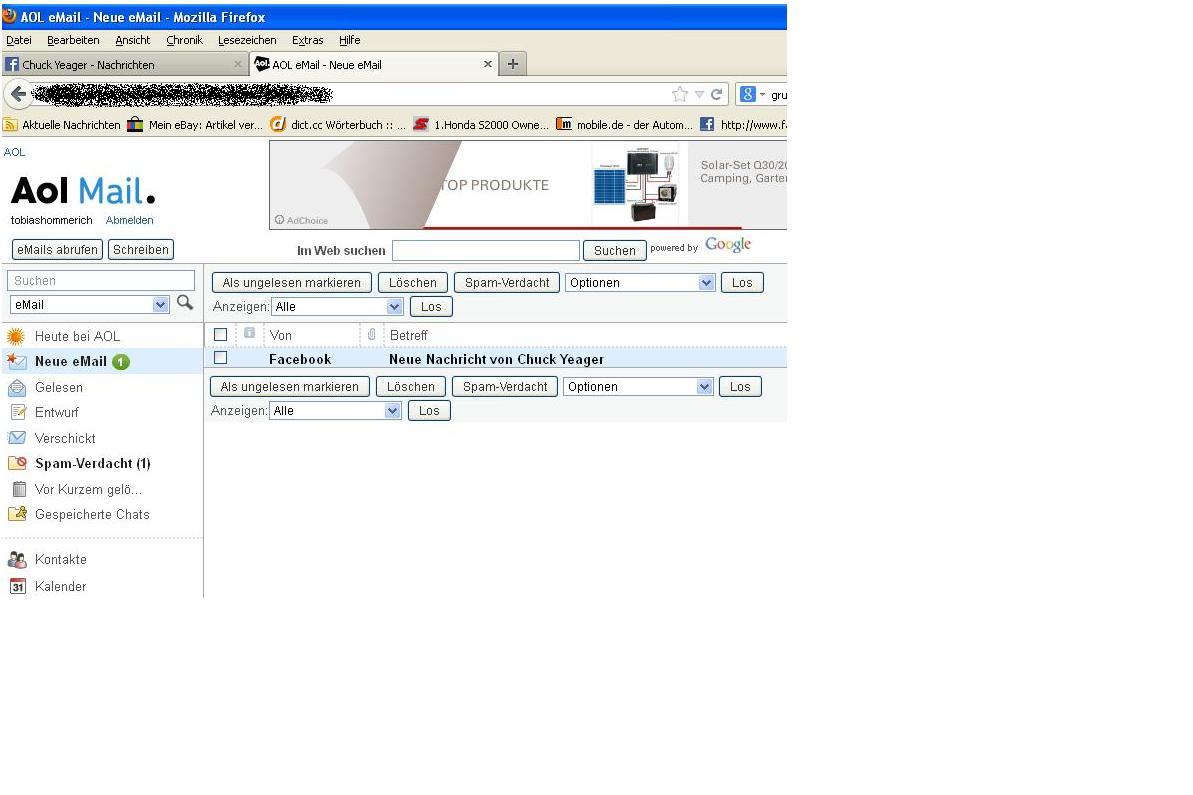Switch to Chuck Yeager - Nachrichten tab
Viewport: 1193px width, 795px height.
pos(120,65)
